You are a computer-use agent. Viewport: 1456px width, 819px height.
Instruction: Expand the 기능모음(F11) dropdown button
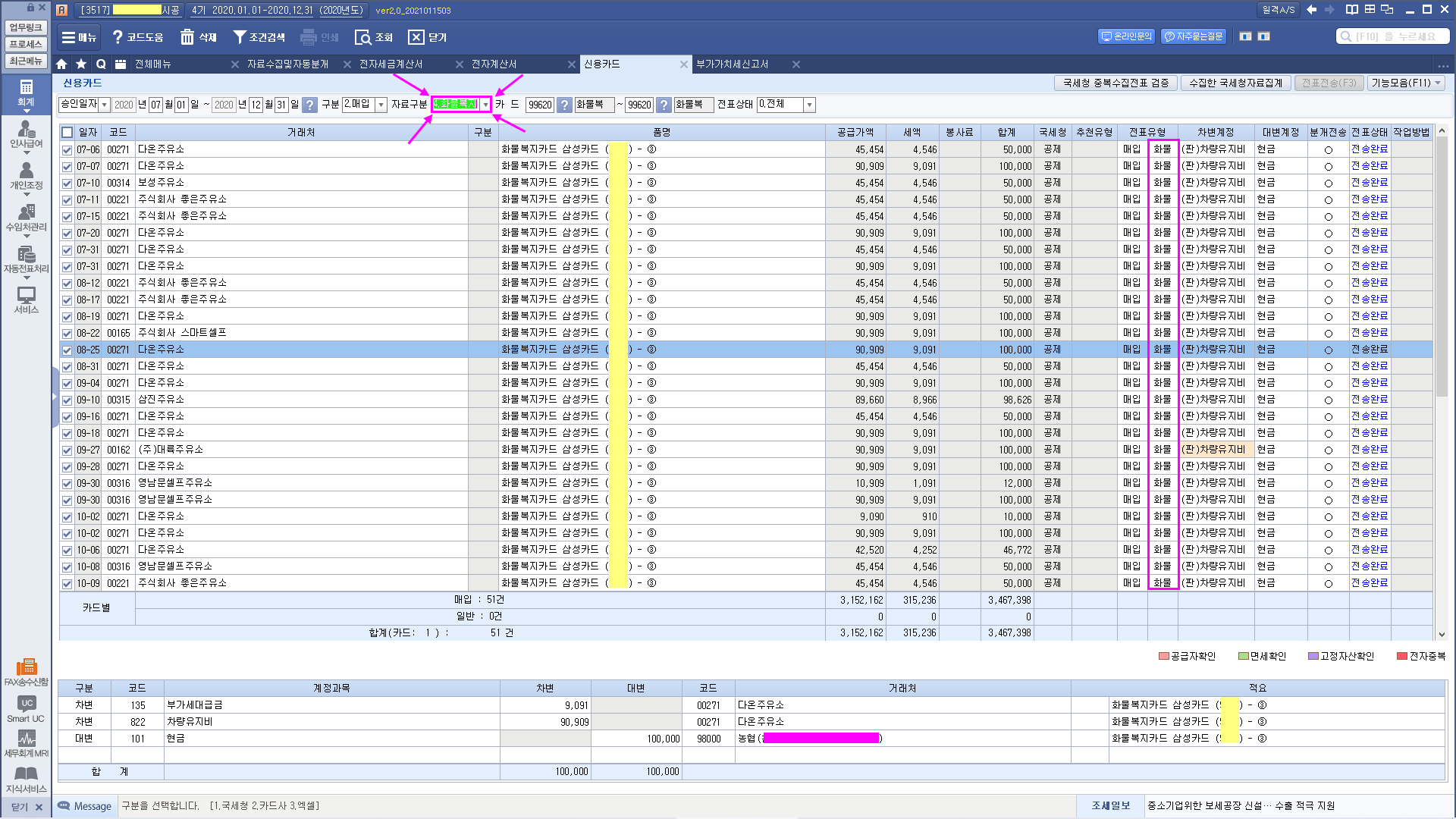(x=1406, y=83)
